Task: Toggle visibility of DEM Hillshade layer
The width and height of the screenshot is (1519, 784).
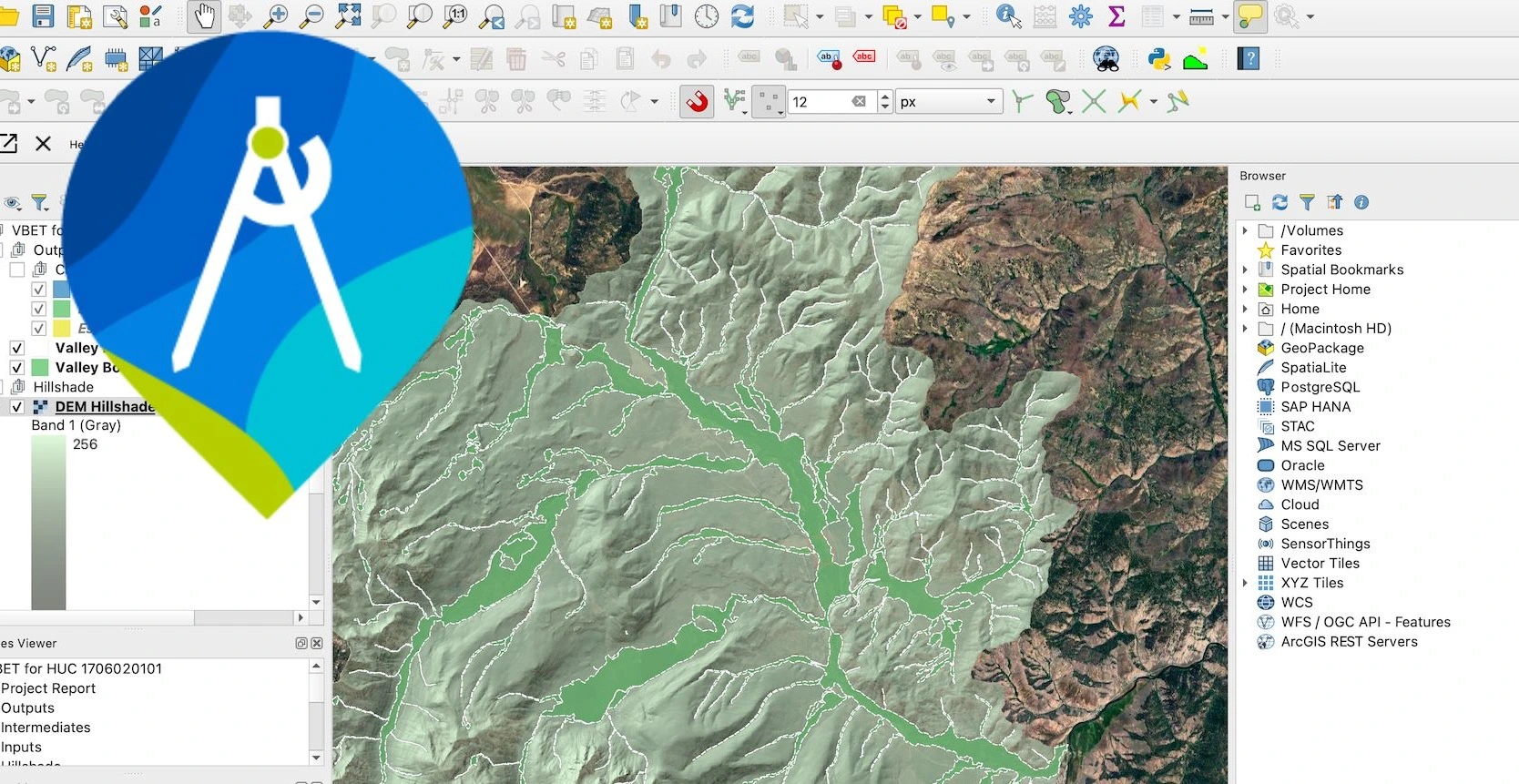Action: (x=17, y=406)
